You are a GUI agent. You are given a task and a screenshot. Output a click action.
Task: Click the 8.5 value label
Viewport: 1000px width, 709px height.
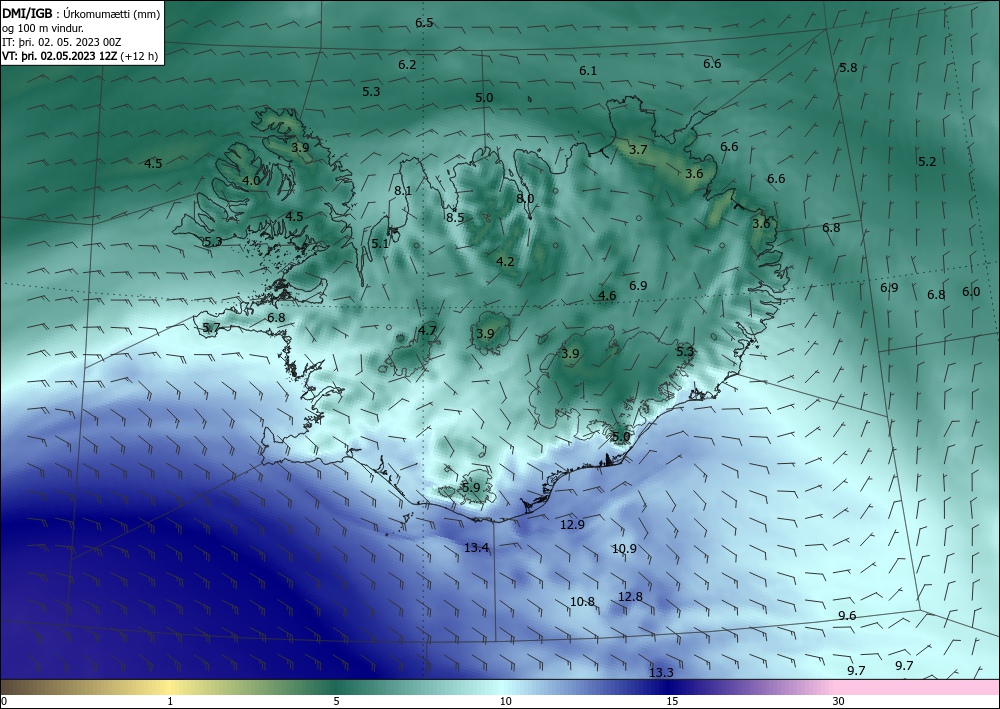[455, 217]
